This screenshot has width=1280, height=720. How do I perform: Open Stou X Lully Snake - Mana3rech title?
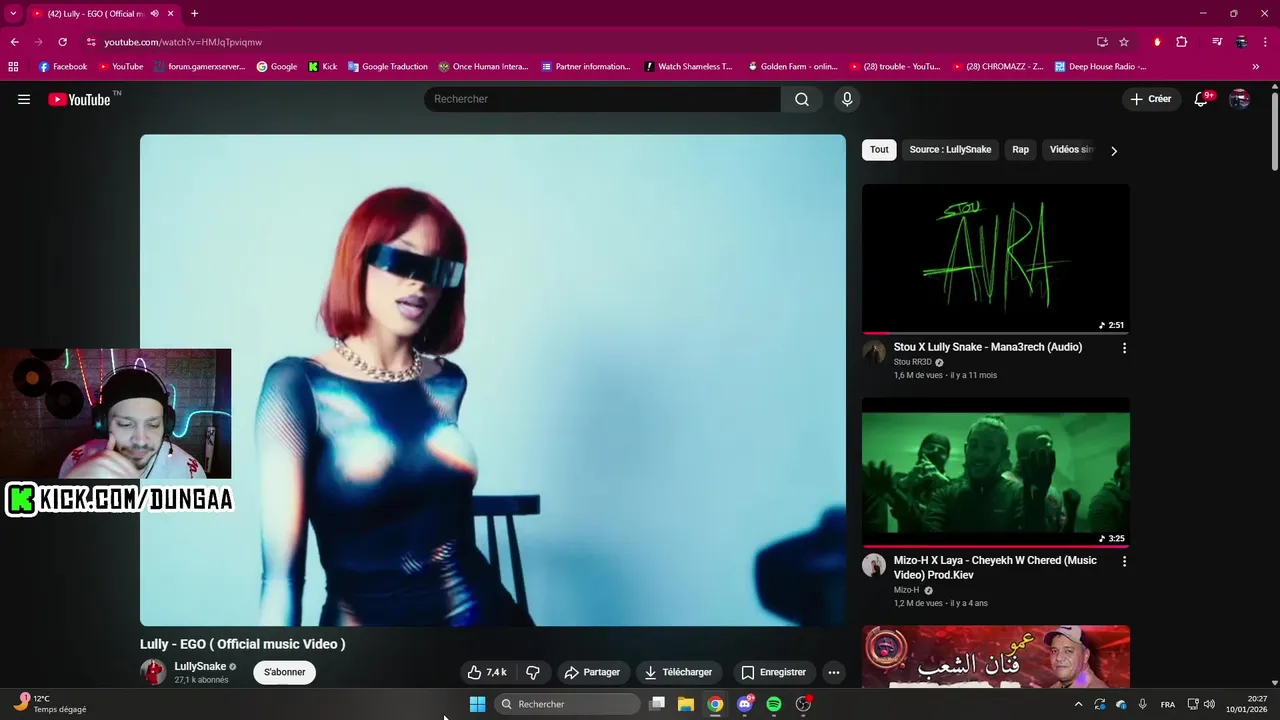click(x=988, y=347)
